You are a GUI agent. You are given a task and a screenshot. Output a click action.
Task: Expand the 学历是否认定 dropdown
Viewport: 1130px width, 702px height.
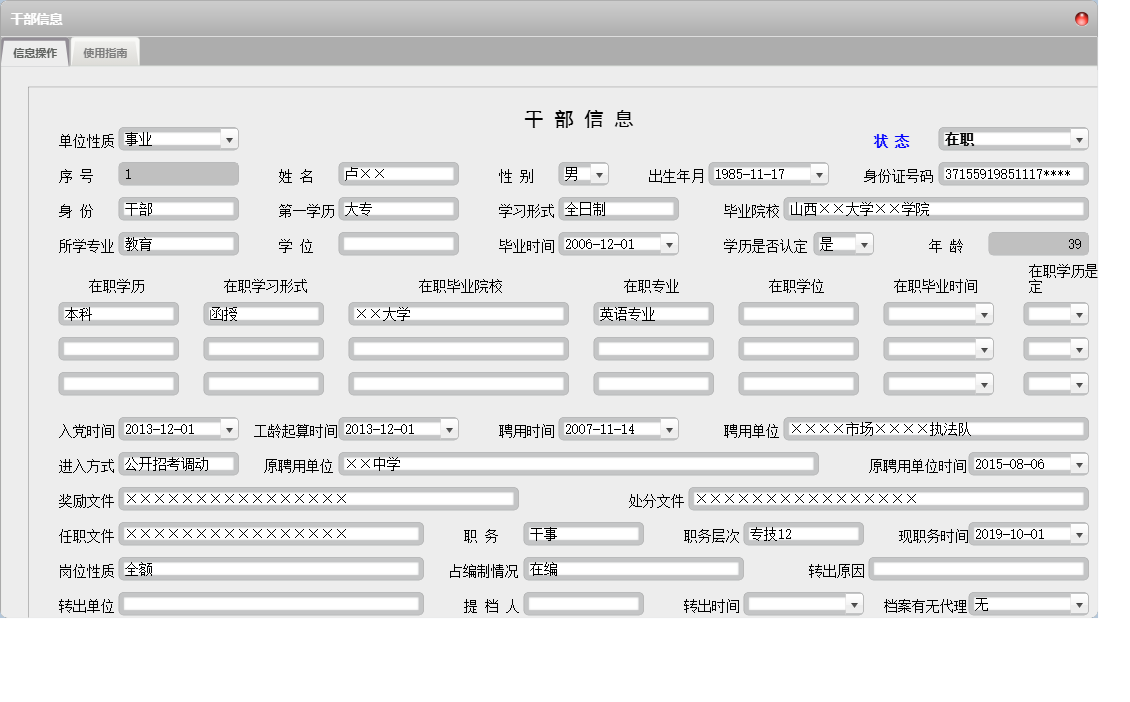864,245
